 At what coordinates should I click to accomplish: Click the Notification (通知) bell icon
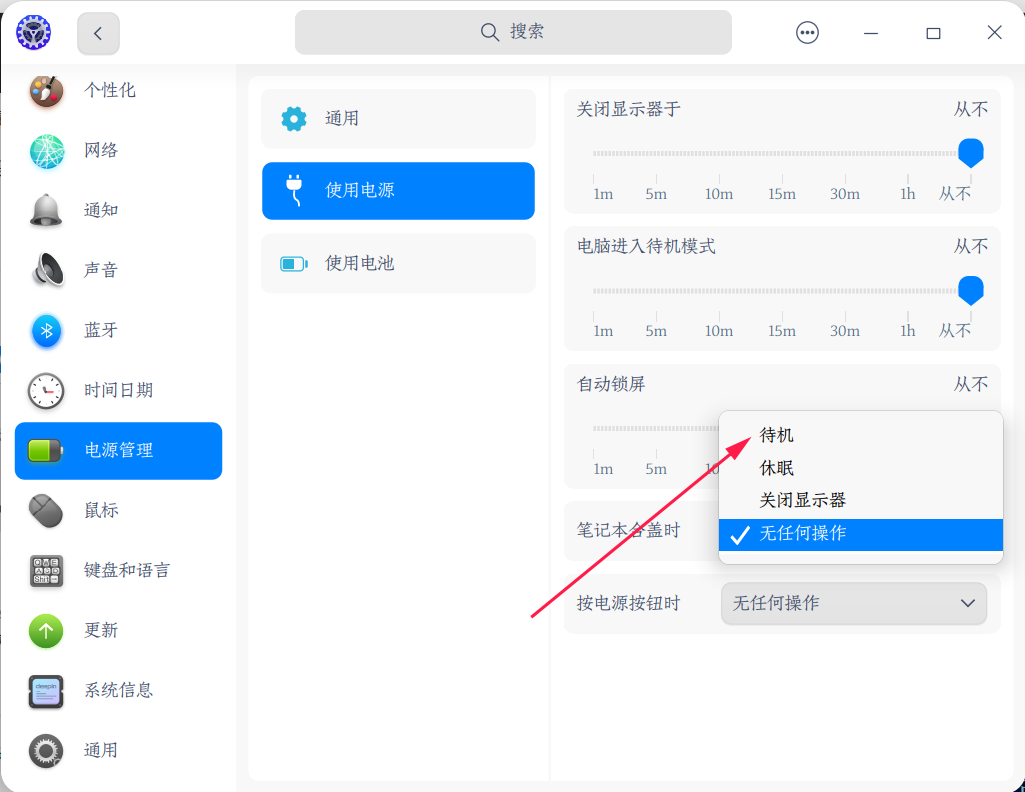[x=46, y=210]
